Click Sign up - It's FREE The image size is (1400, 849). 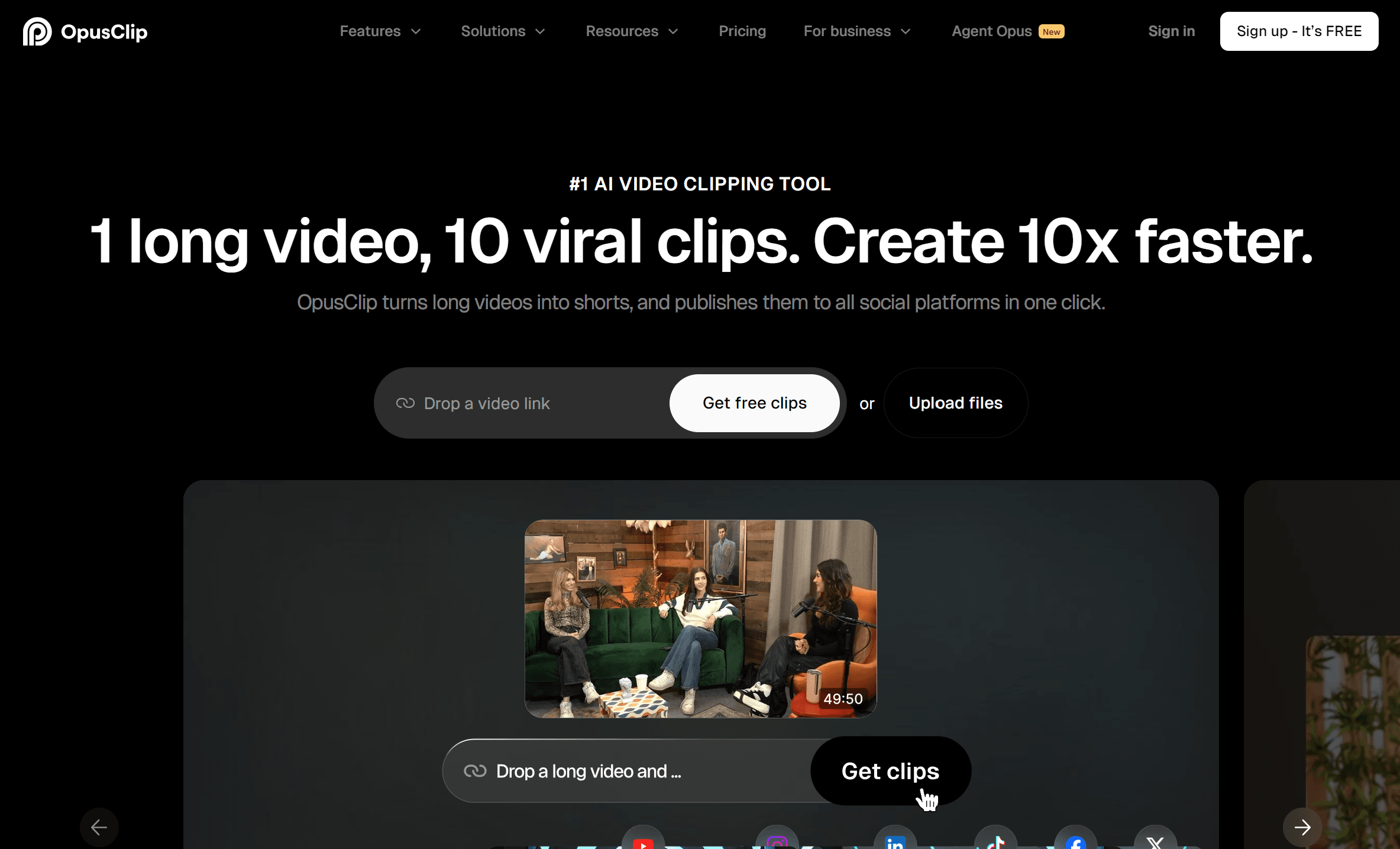click(x=1299, y=31)
